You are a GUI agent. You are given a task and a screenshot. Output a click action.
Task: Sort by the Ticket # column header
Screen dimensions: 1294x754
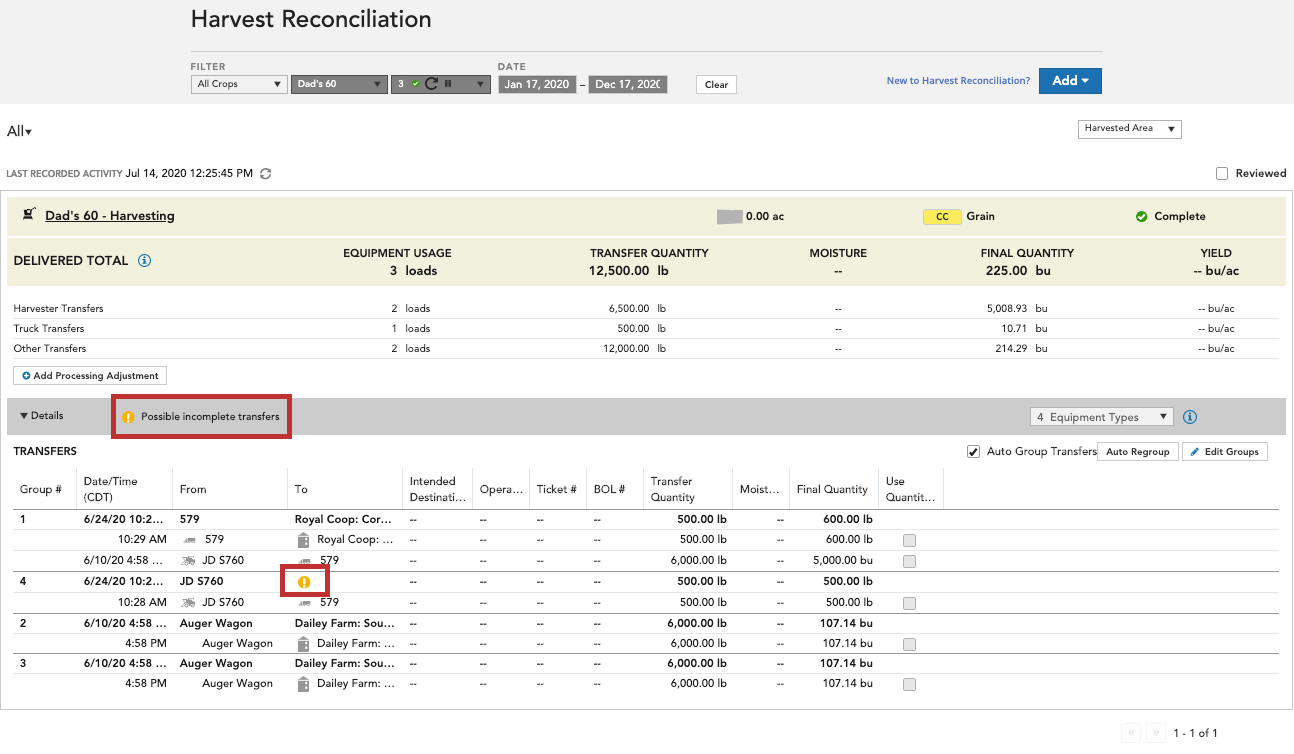[558, 489]
